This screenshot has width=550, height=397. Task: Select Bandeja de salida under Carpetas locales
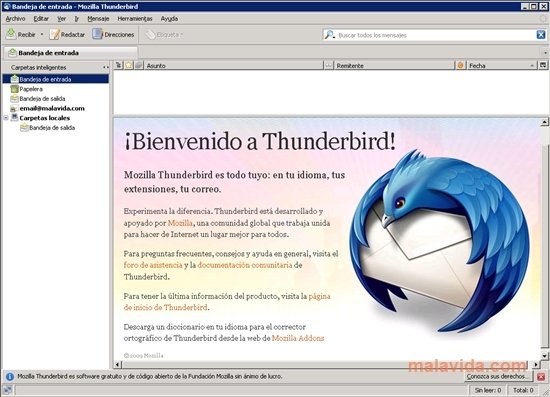pos(48,128)
